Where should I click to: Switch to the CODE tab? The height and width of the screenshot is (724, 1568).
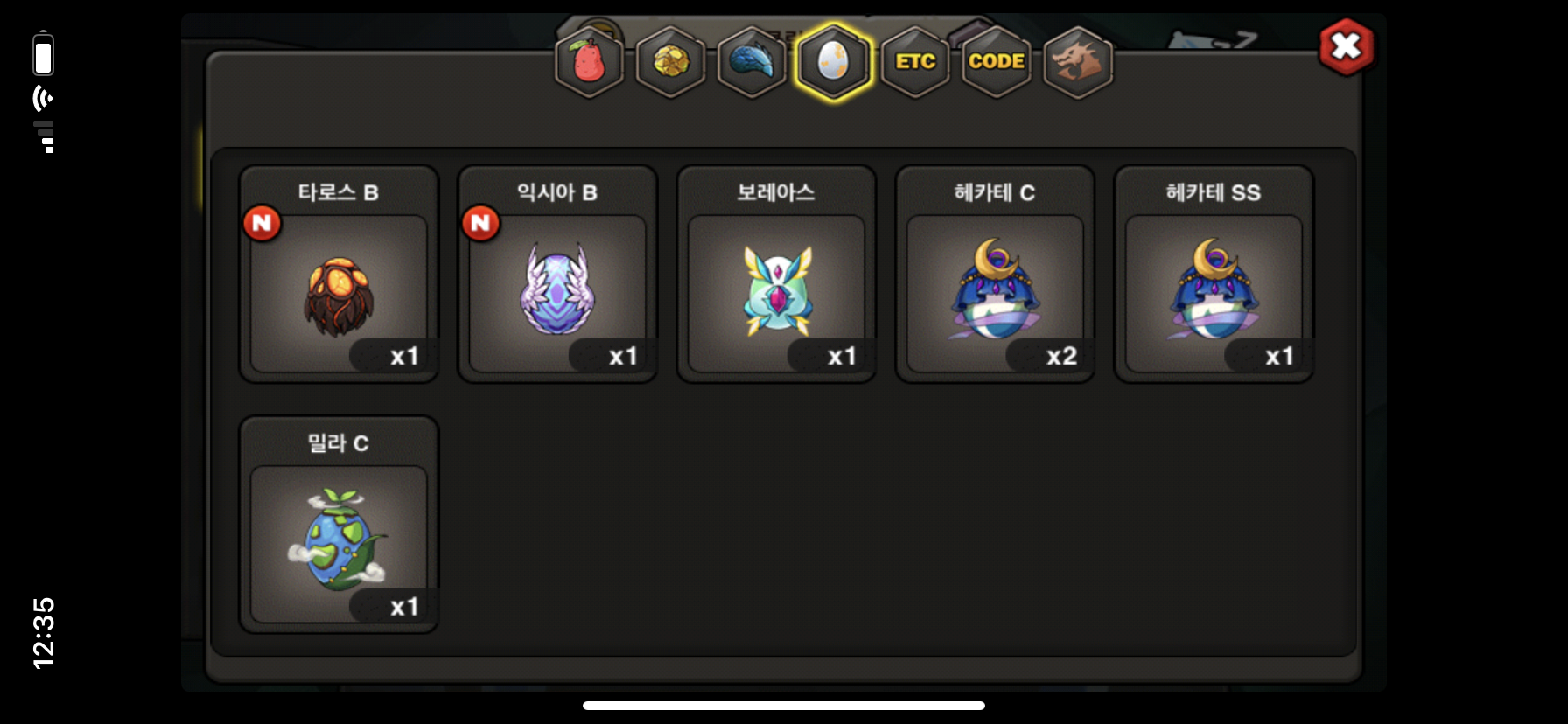(x=997, y=62)
